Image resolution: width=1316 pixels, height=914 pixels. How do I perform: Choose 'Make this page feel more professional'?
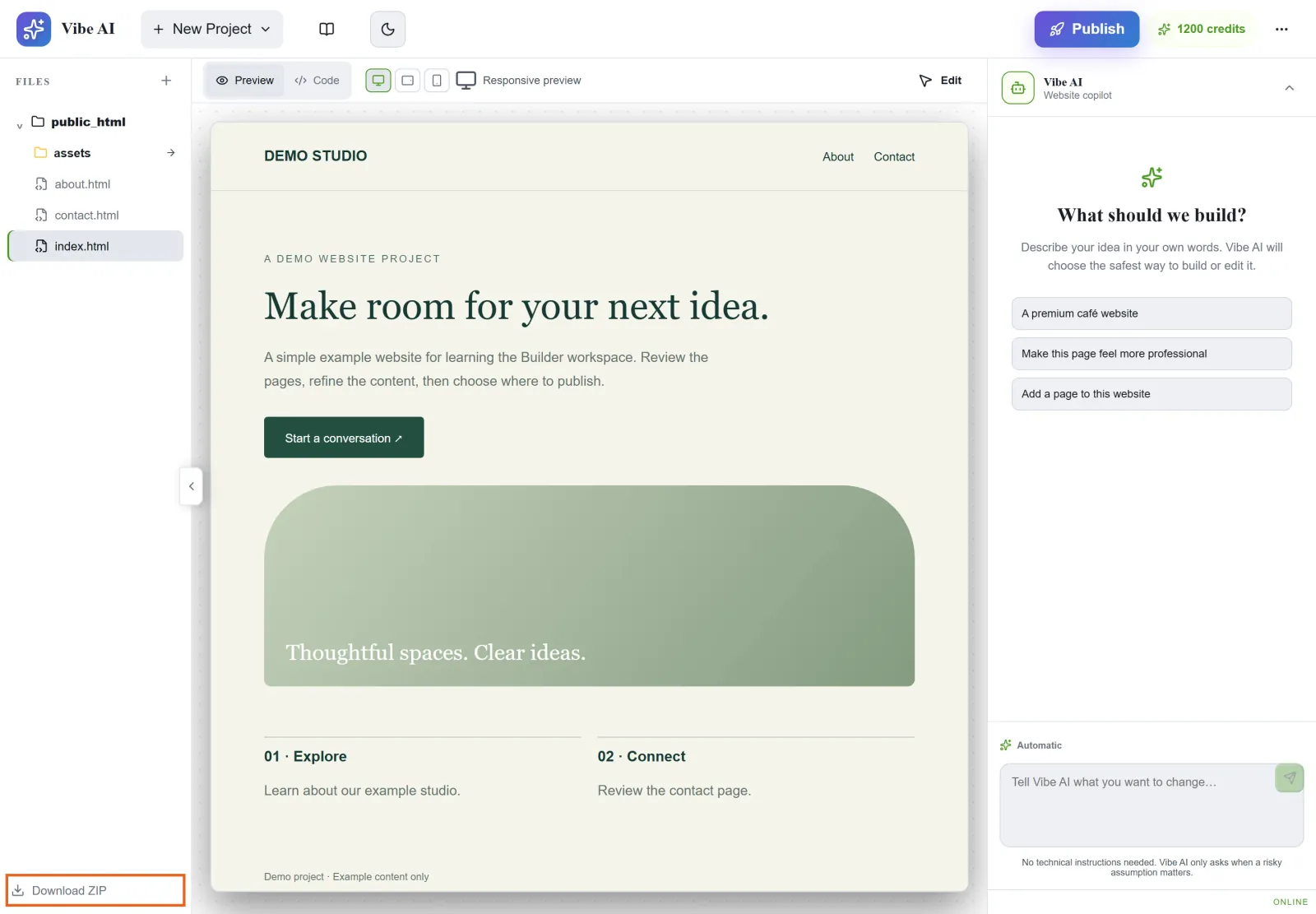coord(1151,354)
